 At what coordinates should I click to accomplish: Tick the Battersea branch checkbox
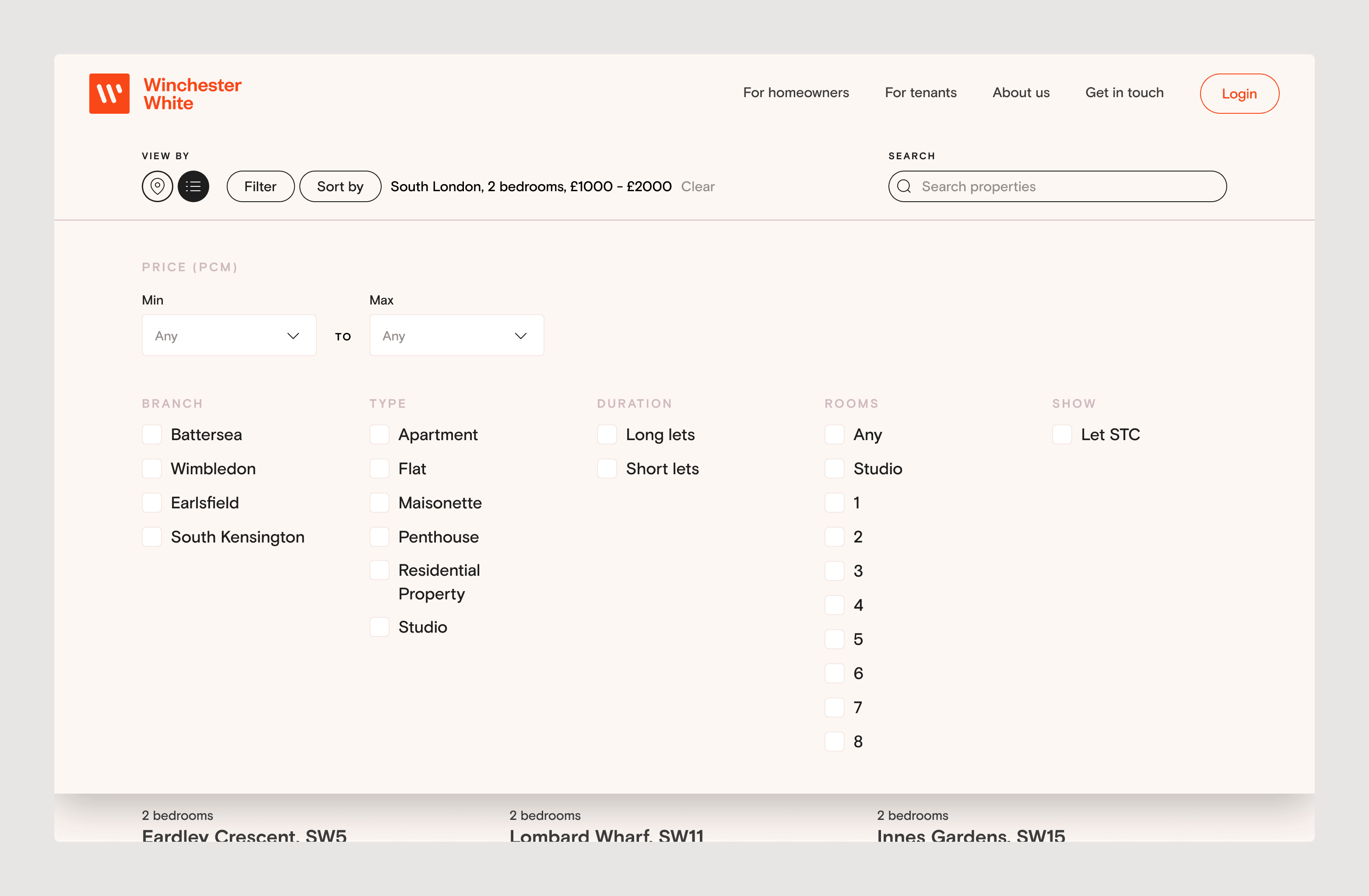click(x=152, y=434)
